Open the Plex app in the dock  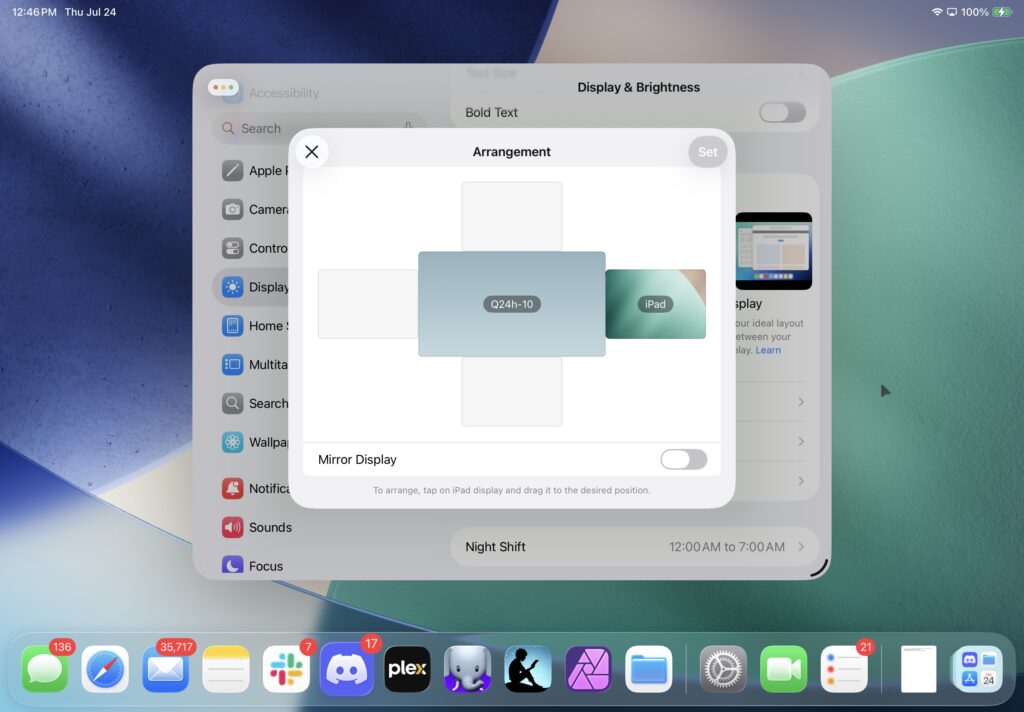tap(407, 669)
